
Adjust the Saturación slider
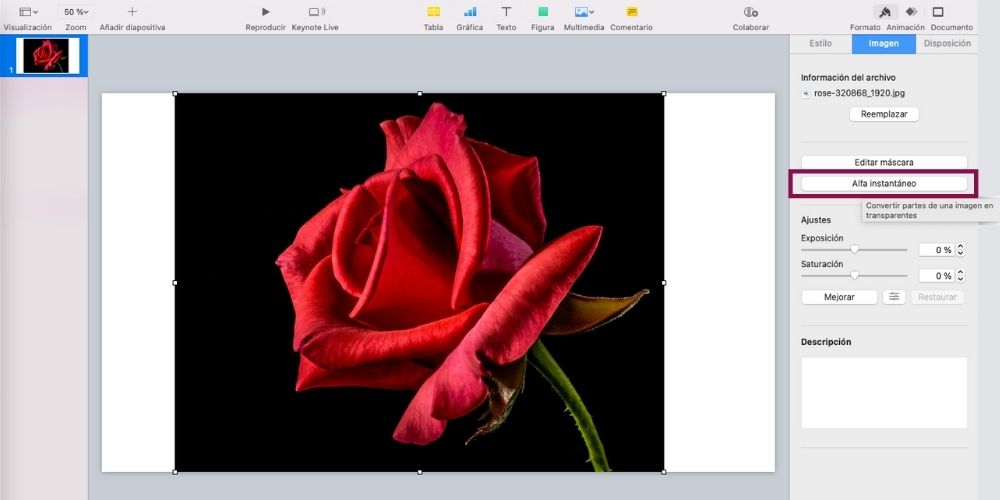[x=854, y=276]
